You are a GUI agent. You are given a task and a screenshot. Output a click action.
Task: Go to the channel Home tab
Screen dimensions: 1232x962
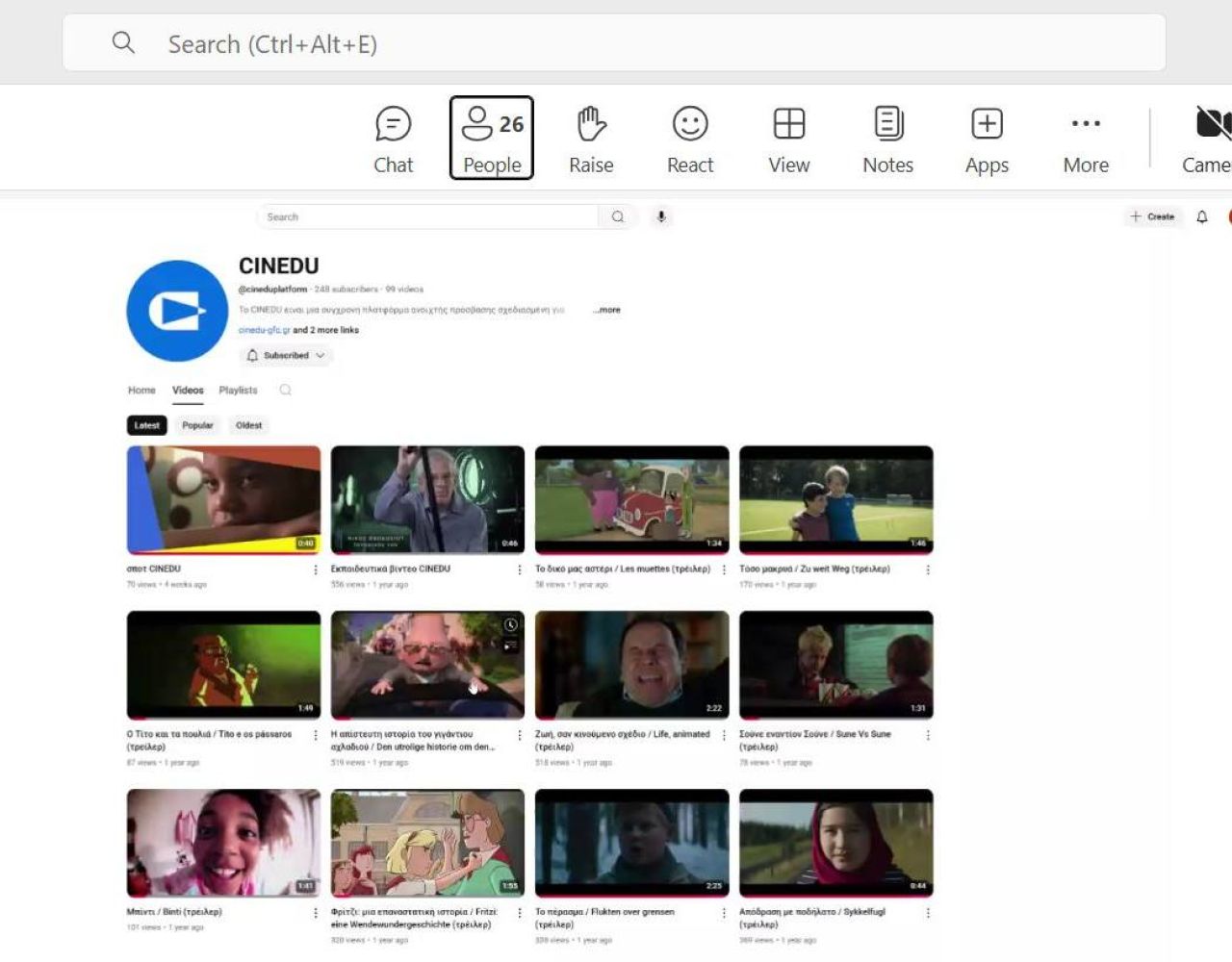pyautogui.click(x=141, y=391)
